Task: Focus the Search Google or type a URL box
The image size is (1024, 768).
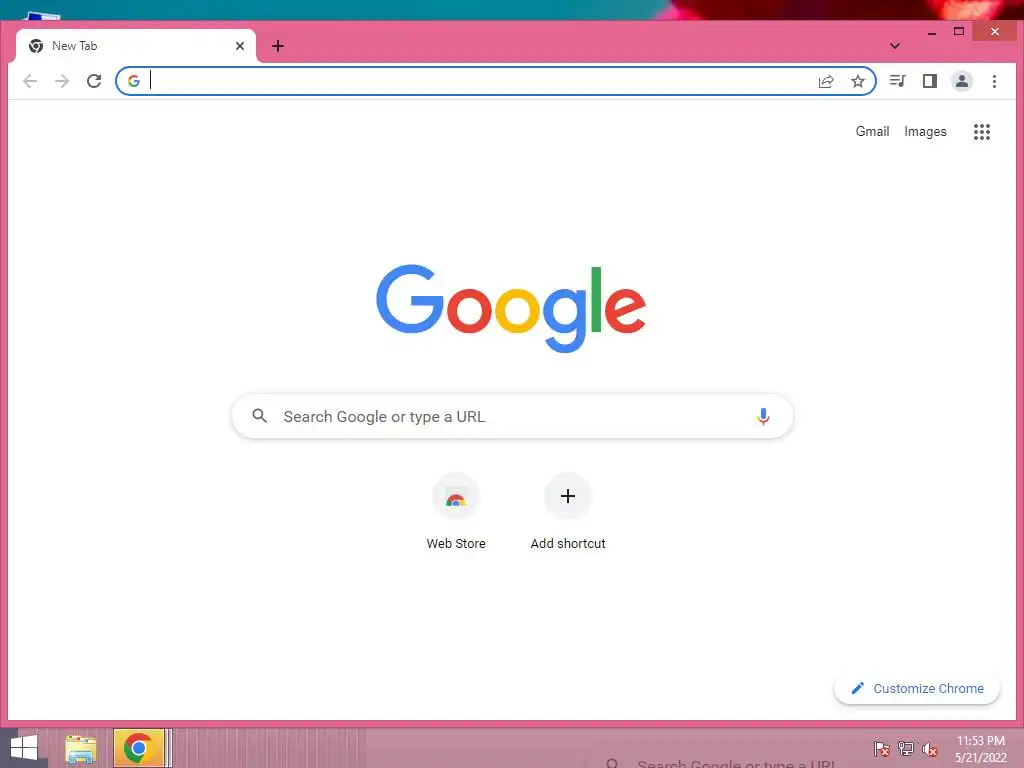Action: pos(513,416)
